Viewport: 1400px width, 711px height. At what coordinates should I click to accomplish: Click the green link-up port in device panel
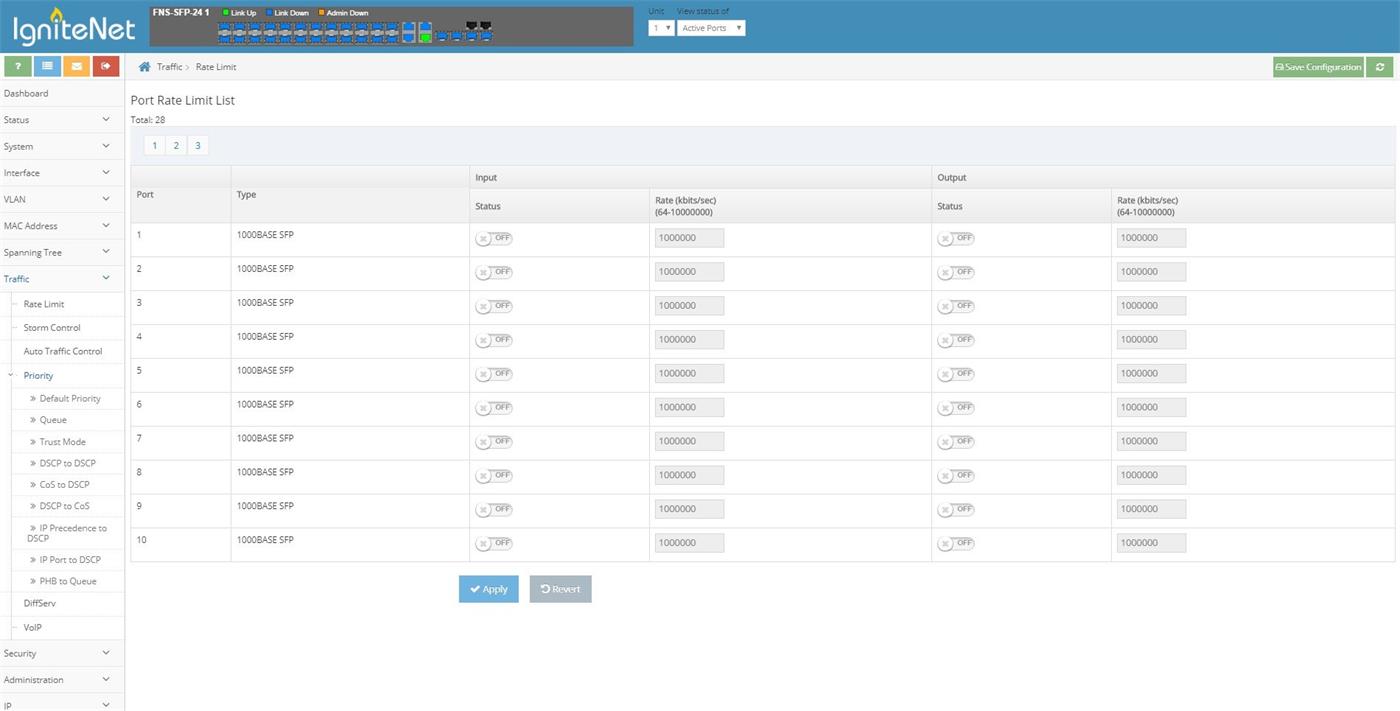425,37
